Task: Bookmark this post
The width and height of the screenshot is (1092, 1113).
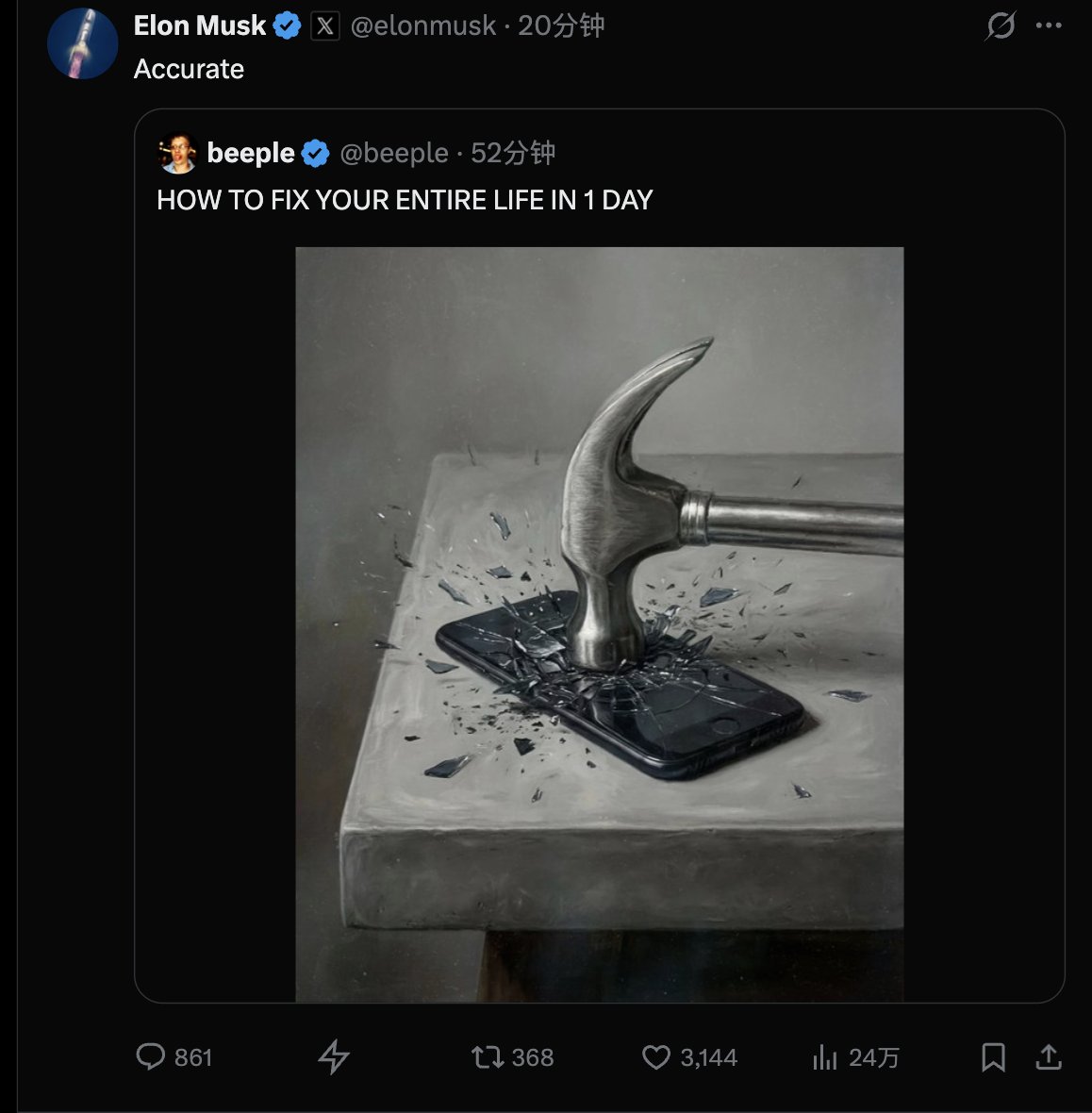Action: pos(993,1057)
